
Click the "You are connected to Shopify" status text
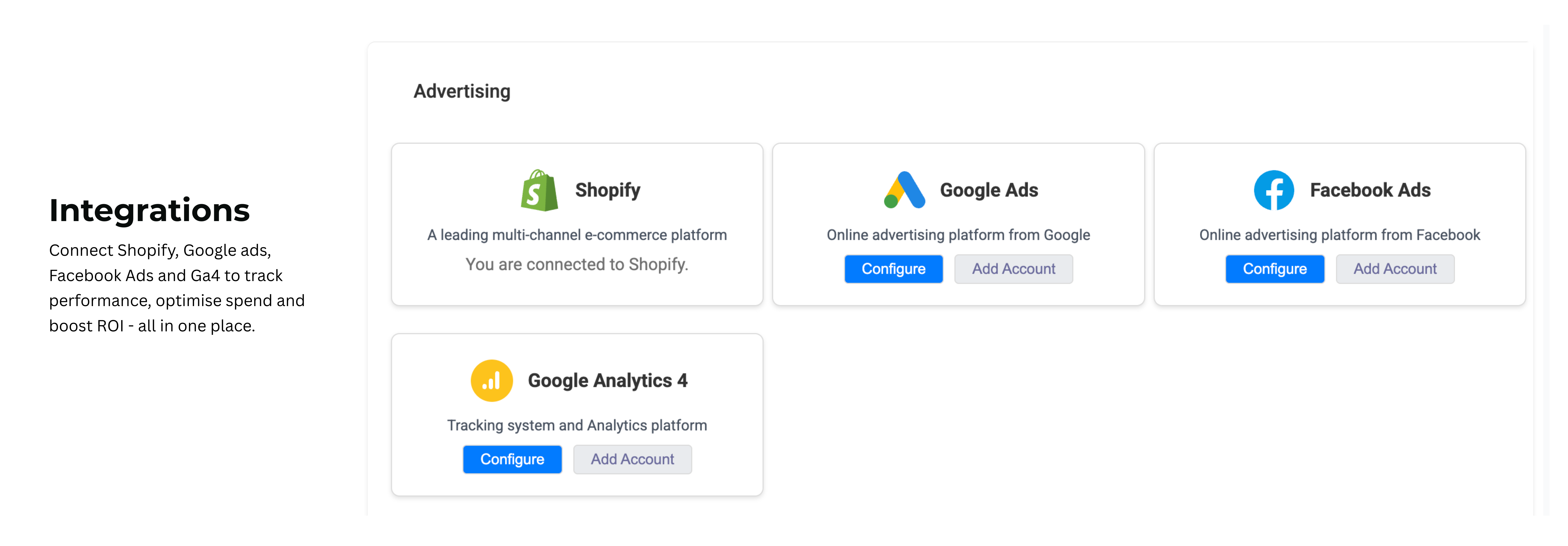click(x=577, y=264)
